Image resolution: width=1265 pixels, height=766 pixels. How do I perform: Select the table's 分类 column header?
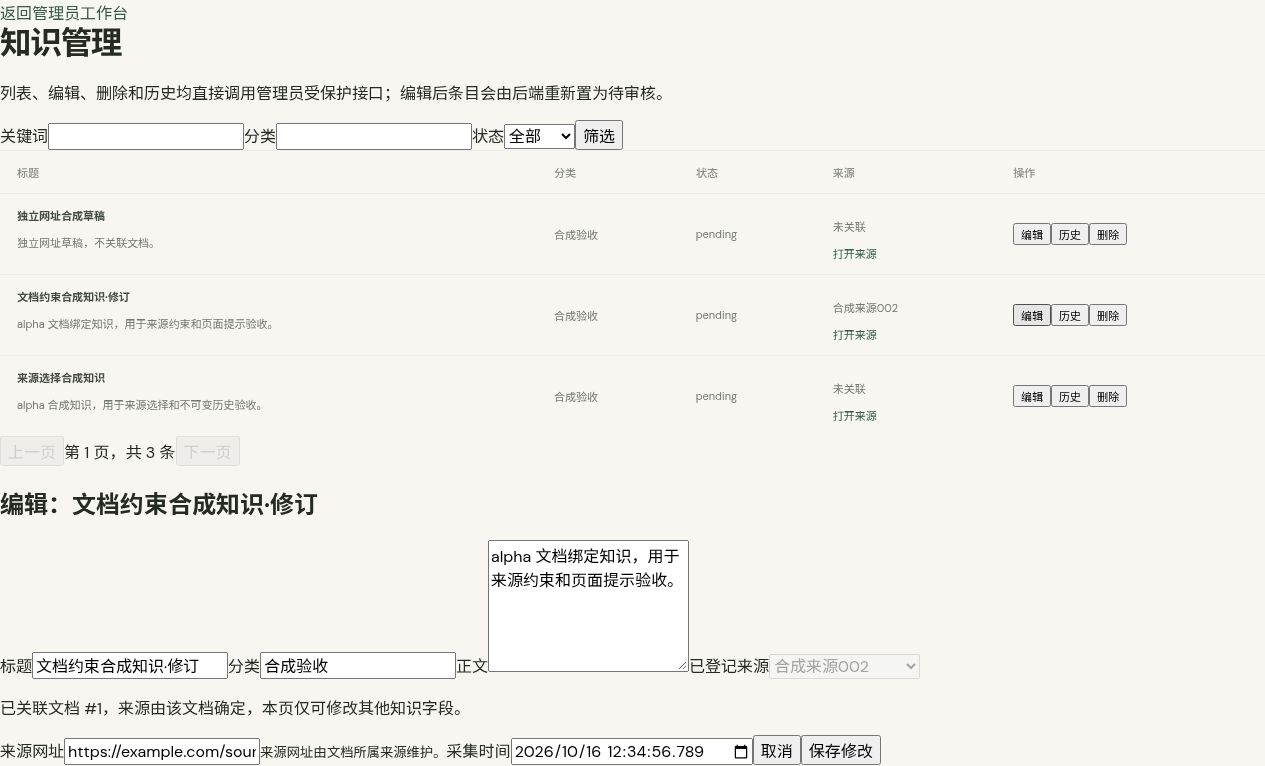(565, 173)
